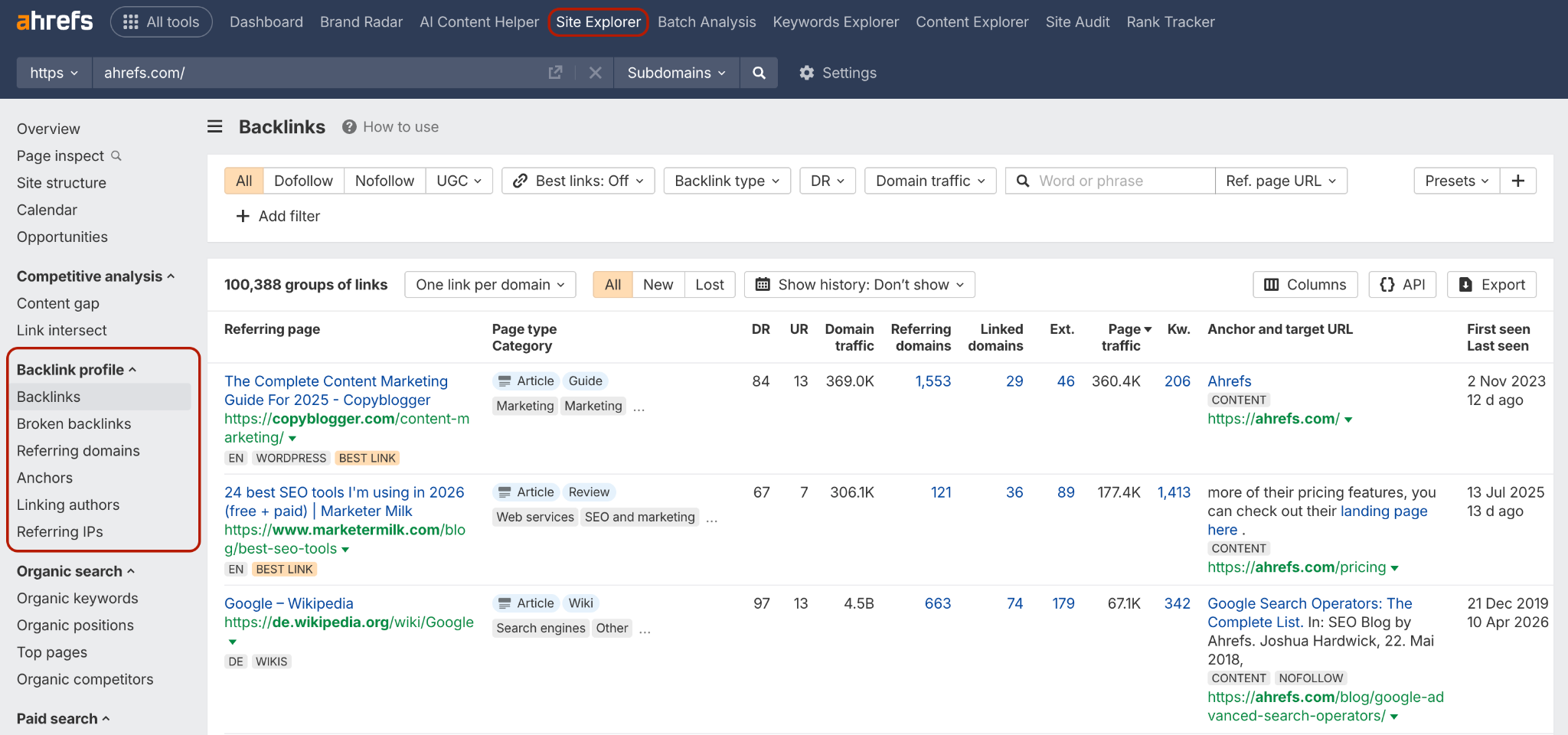Open the Subdomains mode dropdown
Image resolution: width=1568 pixels, height=735 pixels.
pyautogui.click(x=676, y=73)
